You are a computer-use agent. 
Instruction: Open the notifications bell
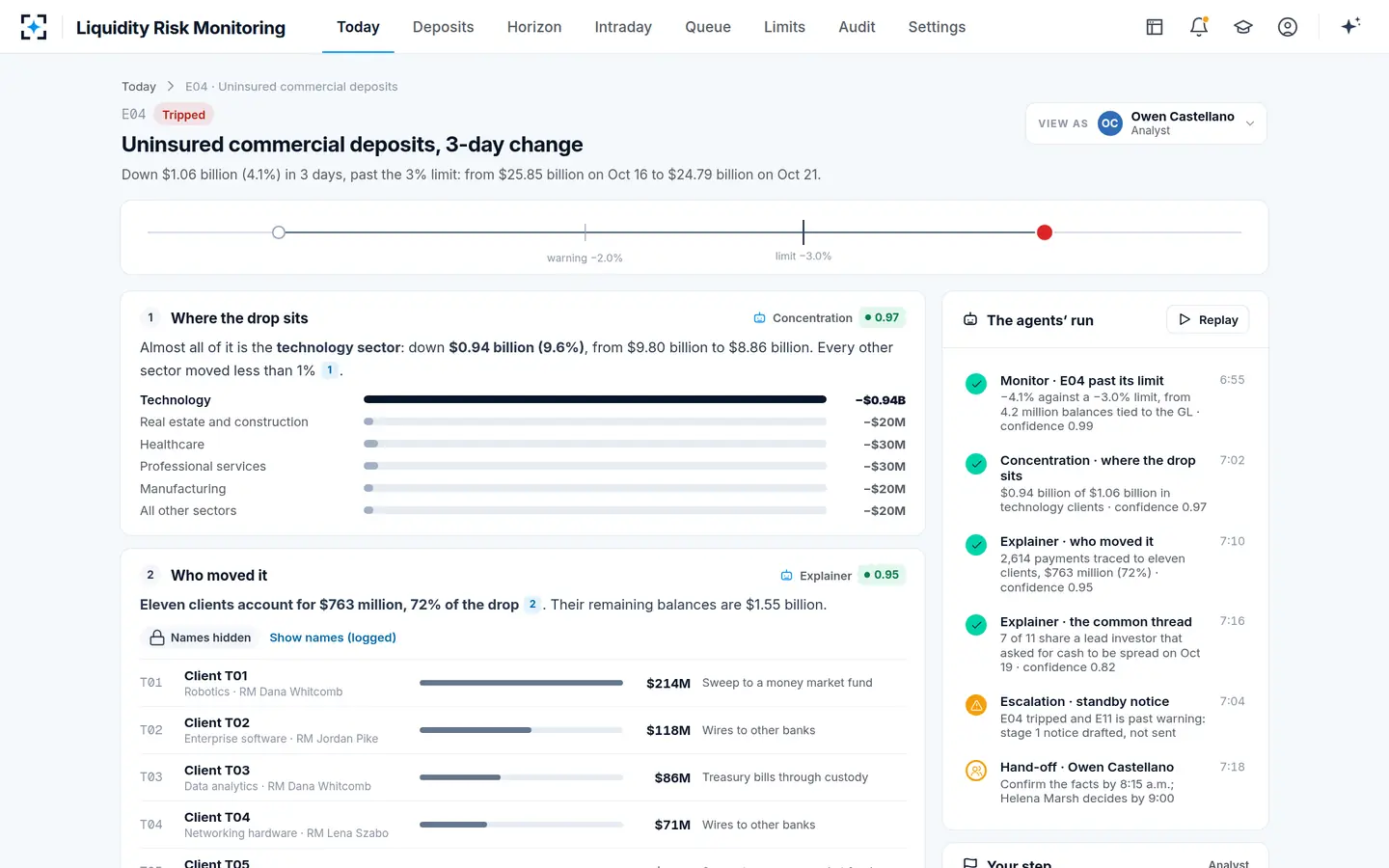point(1199,27)
